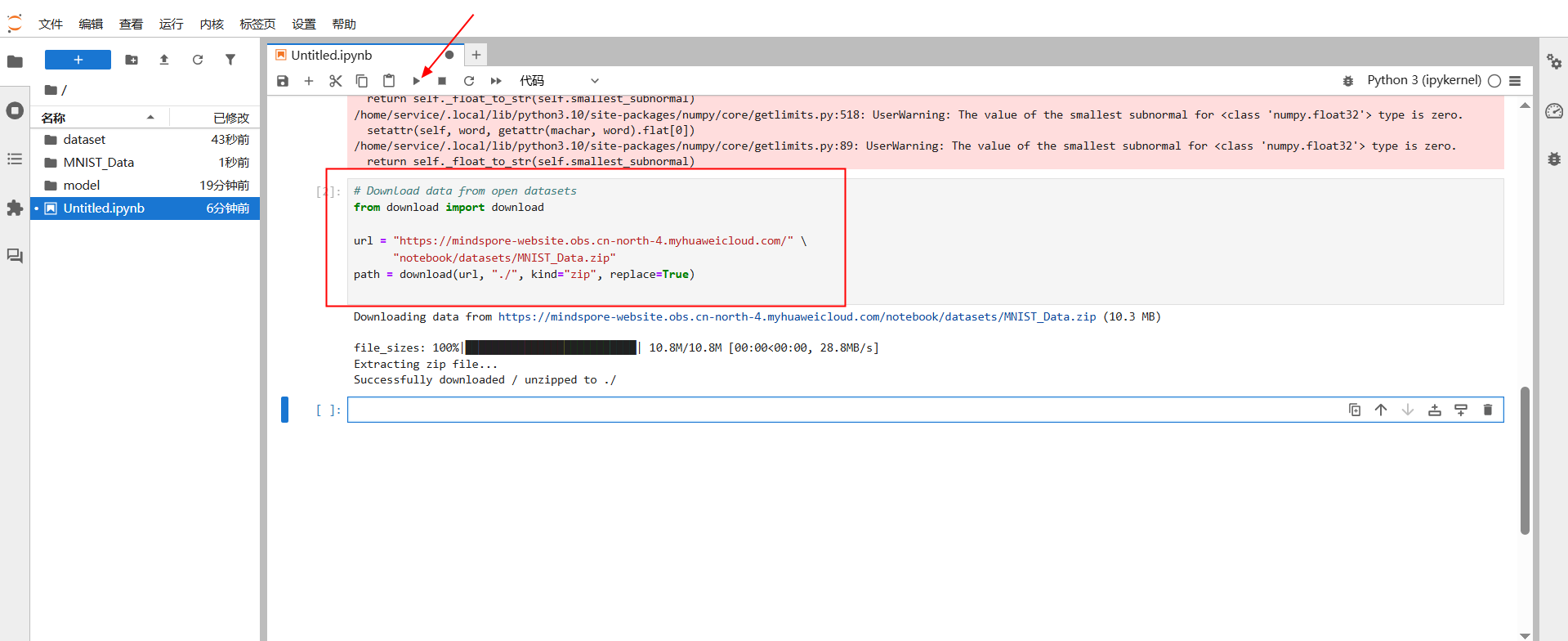Open the debugger panel in right sidebar

pyautogui.click(x=1554, y=159)
